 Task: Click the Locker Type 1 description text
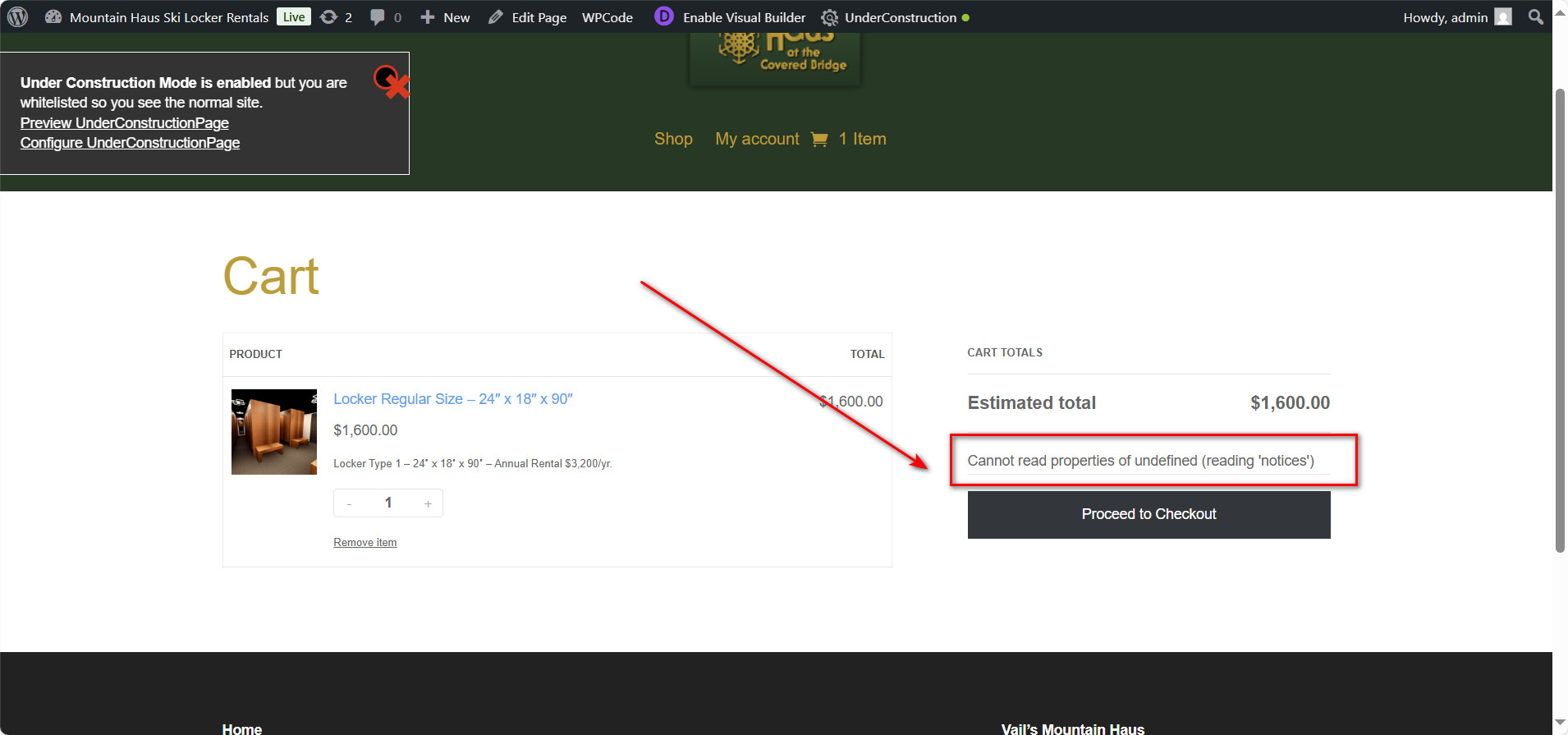pyautogui.click(x=473, y=463)
